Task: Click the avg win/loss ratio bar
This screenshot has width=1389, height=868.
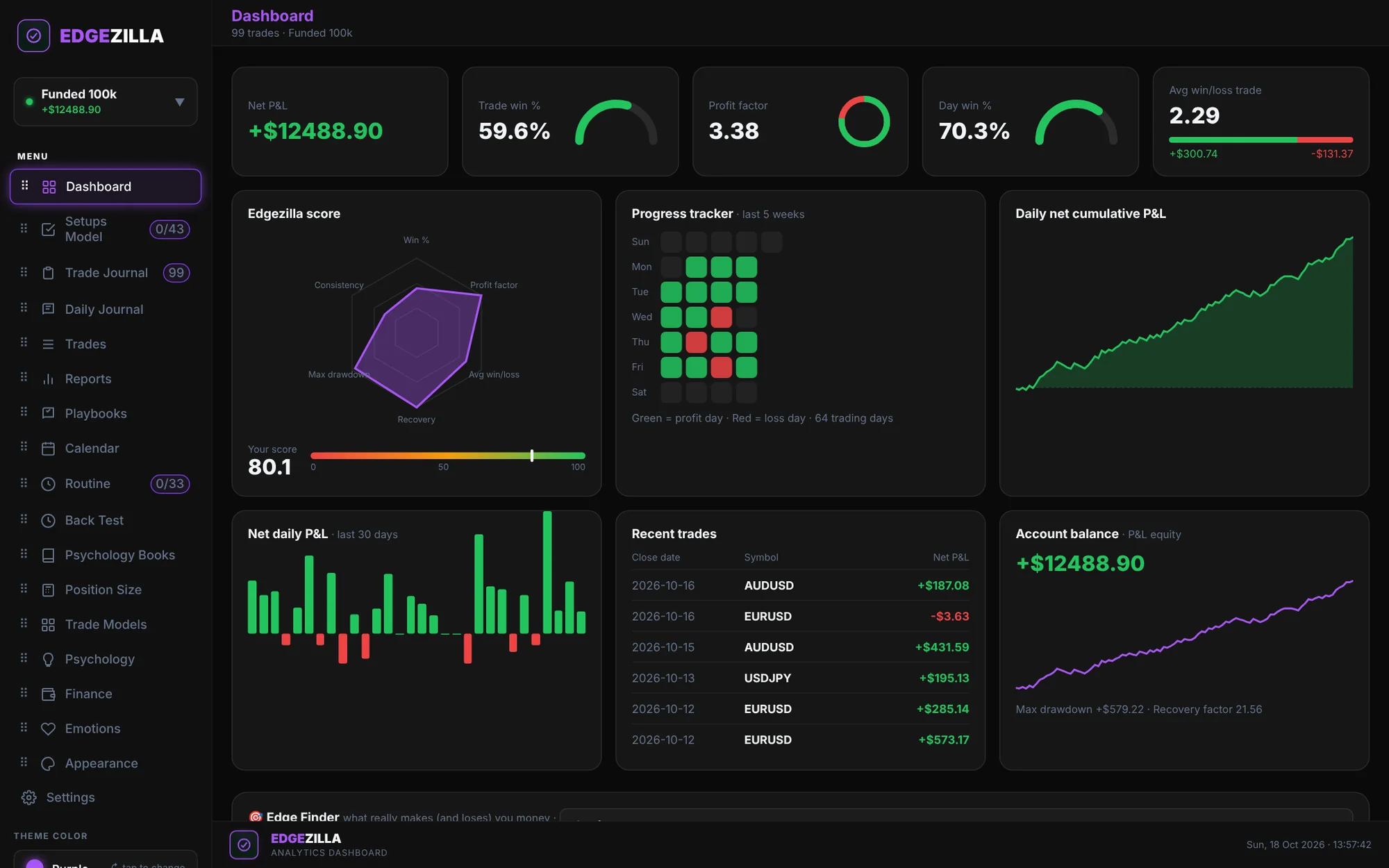Action: (x=1261, y=140)
